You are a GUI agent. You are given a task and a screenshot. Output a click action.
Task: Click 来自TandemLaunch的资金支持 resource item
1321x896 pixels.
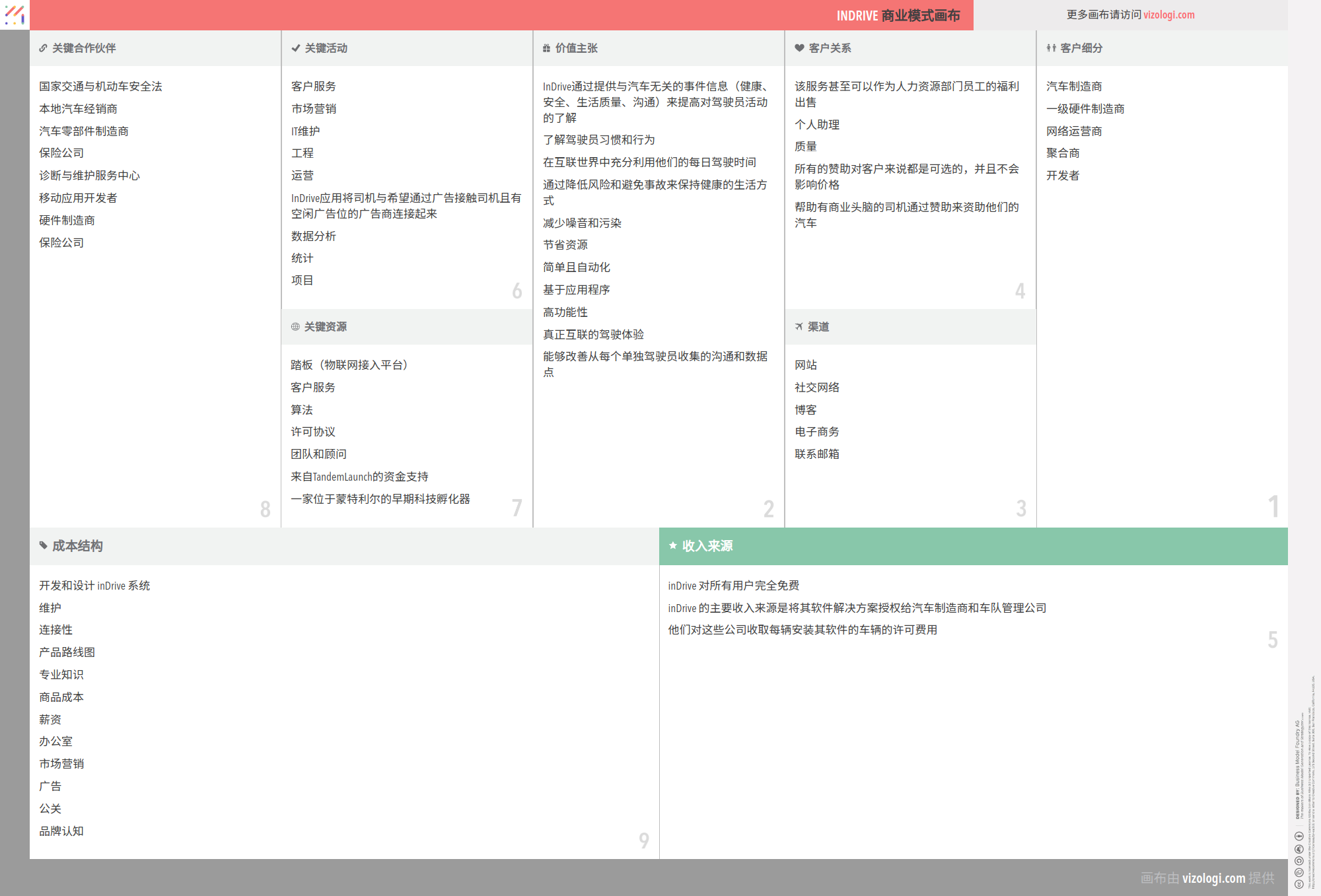click(x=359, y=477)
